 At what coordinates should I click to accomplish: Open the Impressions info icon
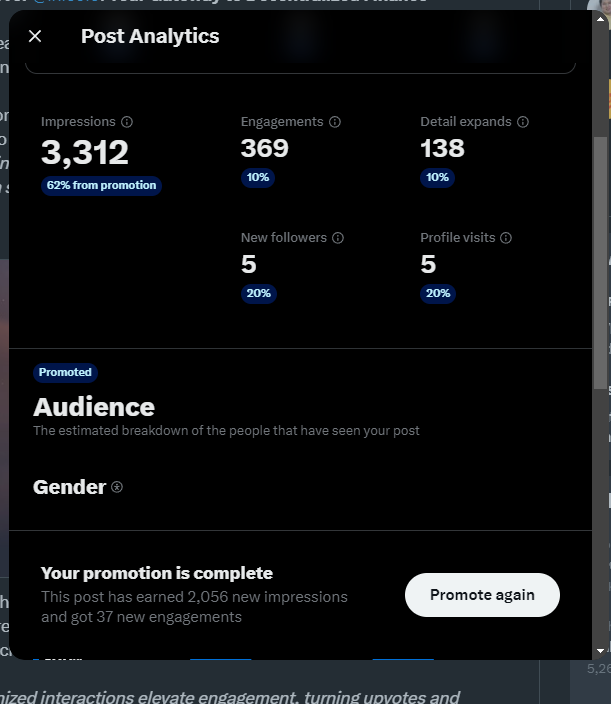coord(127,122)
